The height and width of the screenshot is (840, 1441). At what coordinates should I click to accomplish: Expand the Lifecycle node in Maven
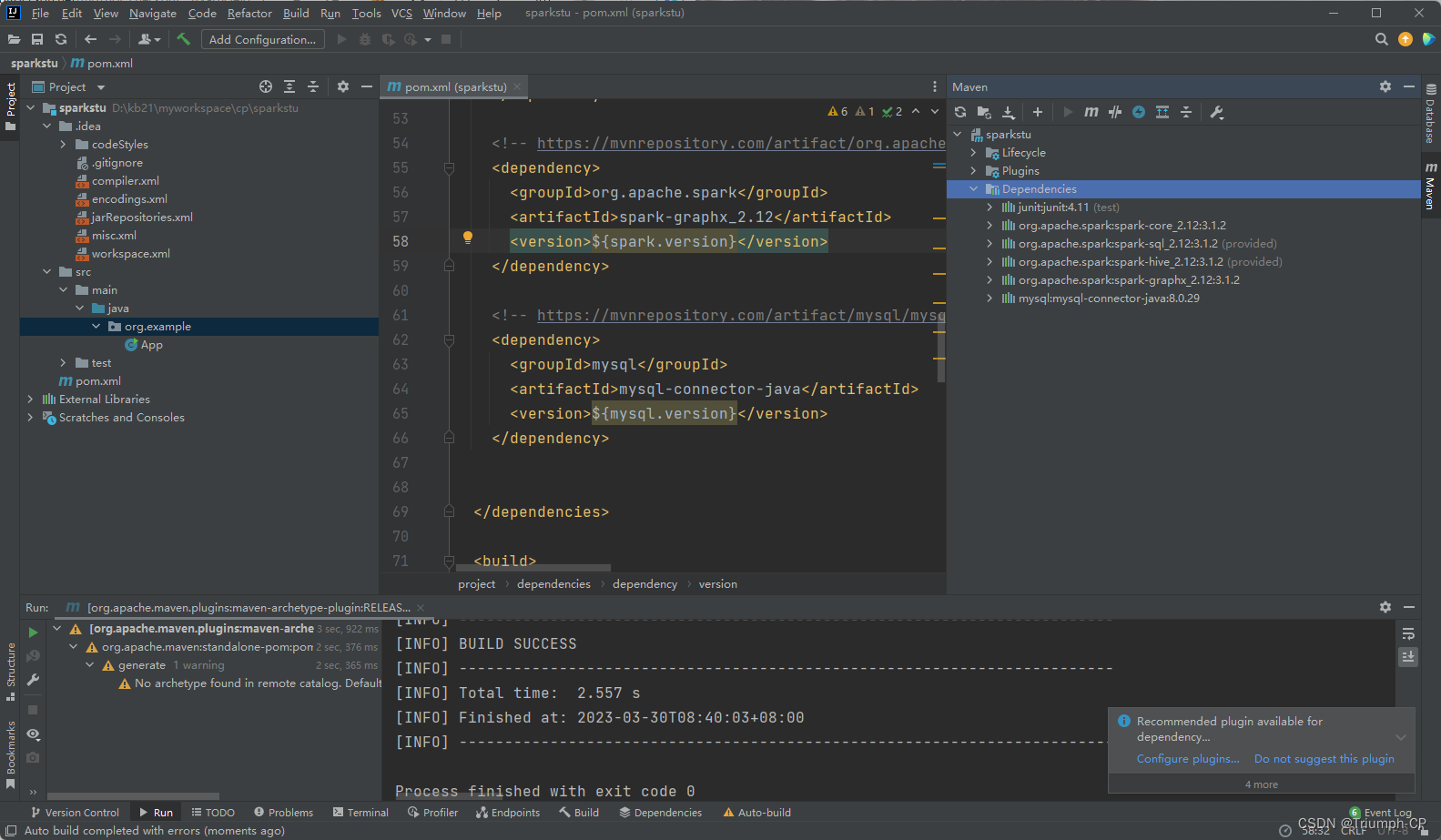point(973,153)
